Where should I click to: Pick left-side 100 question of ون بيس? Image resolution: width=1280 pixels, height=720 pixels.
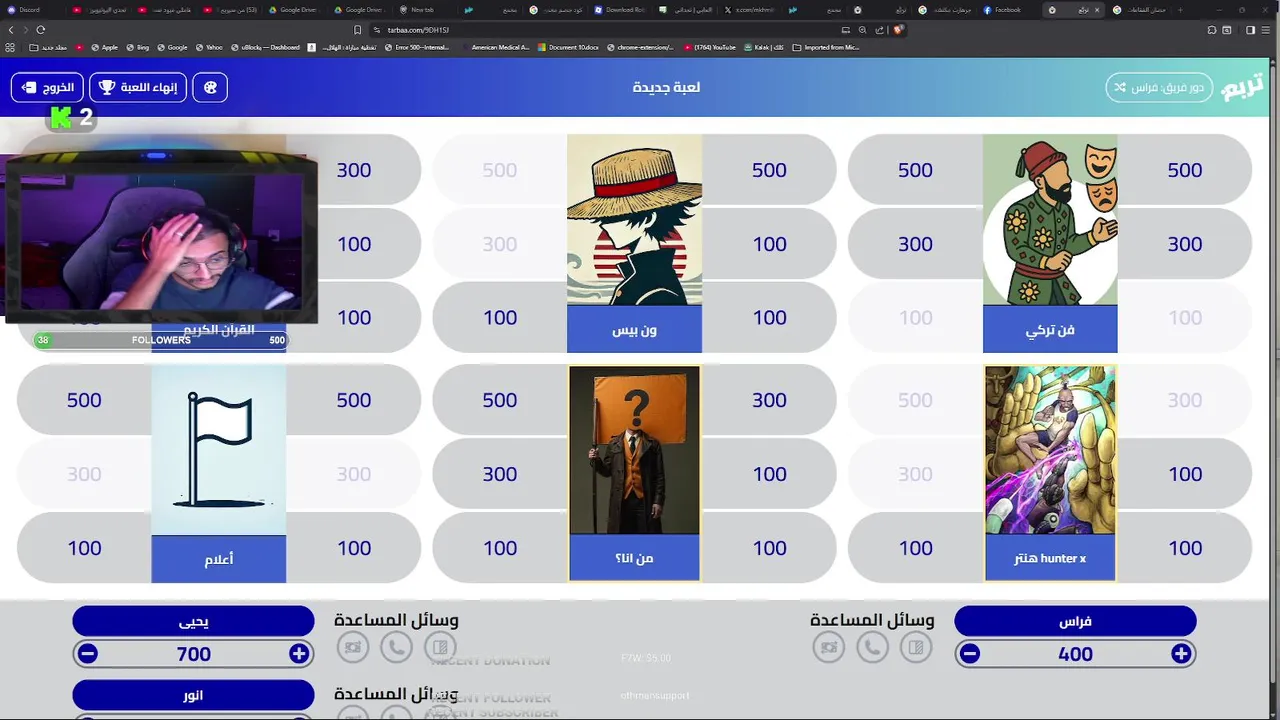(500, 318)
